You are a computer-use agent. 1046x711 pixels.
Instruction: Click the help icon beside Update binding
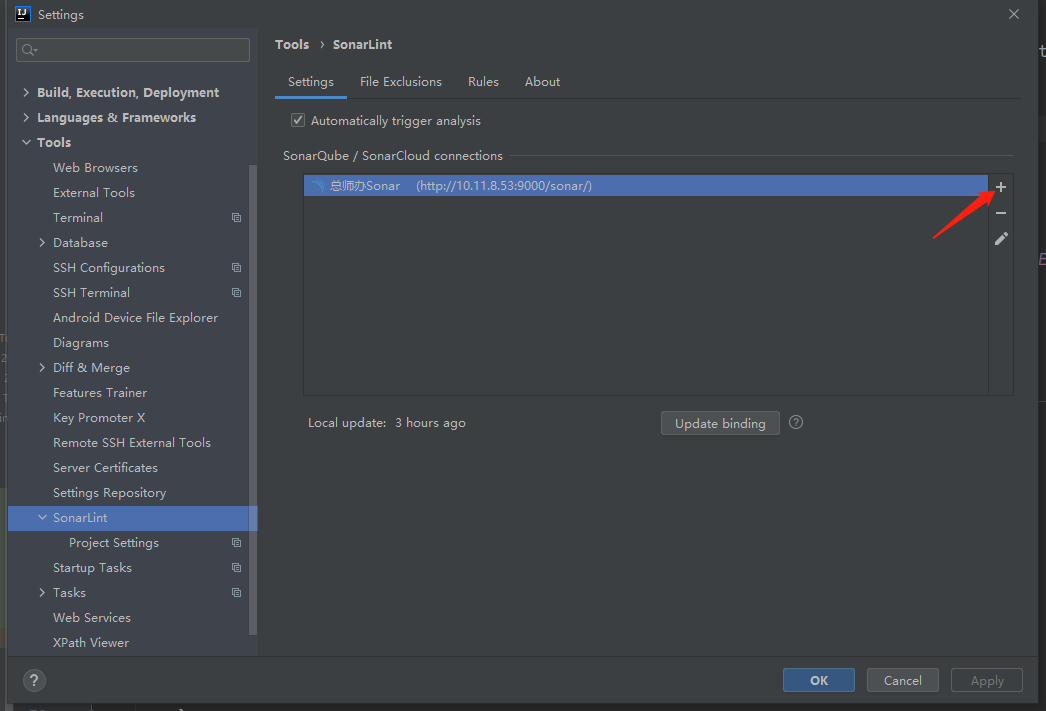pos(796,422)
